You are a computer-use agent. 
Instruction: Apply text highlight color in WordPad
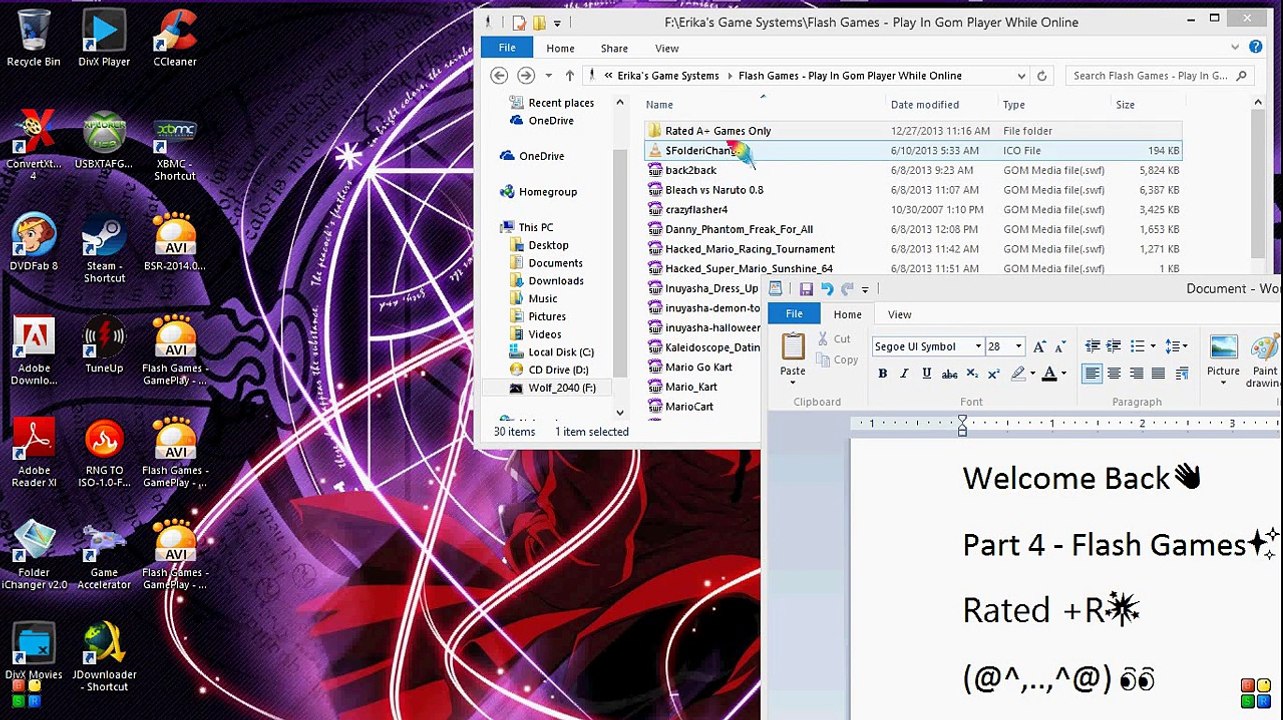pos(1018,374)
